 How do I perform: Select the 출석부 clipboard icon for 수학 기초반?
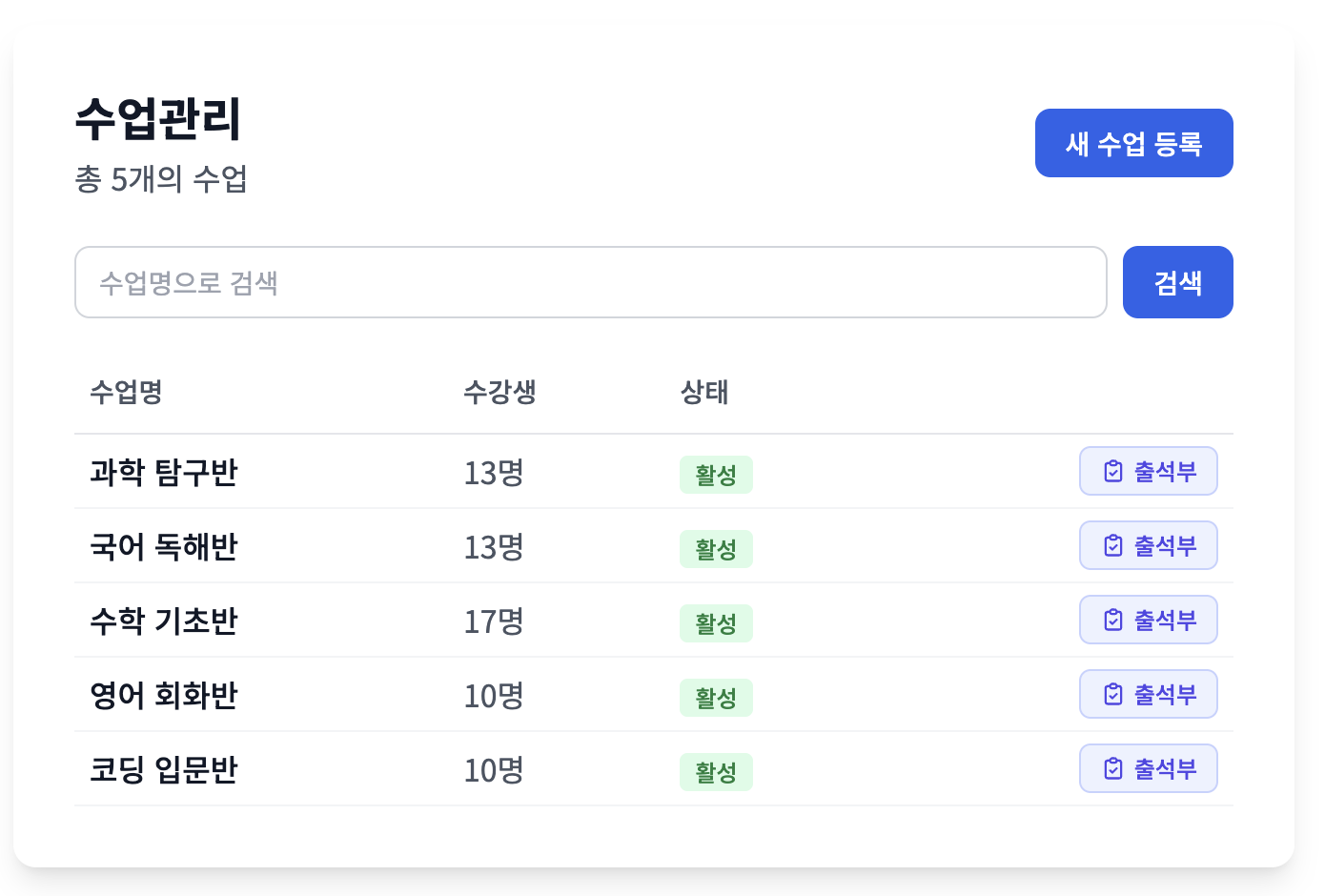tap(1113, 619)
